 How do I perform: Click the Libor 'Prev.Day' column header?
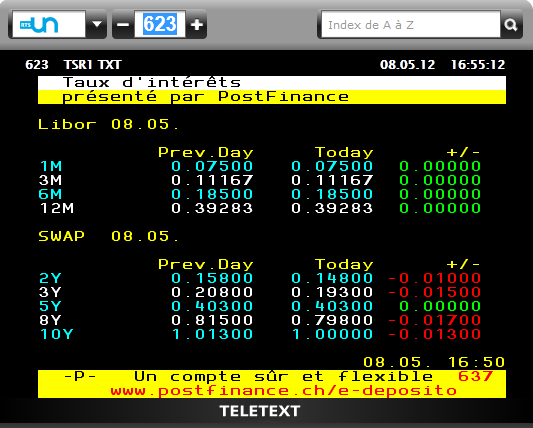pyautogui.click(x=206, y=153)
